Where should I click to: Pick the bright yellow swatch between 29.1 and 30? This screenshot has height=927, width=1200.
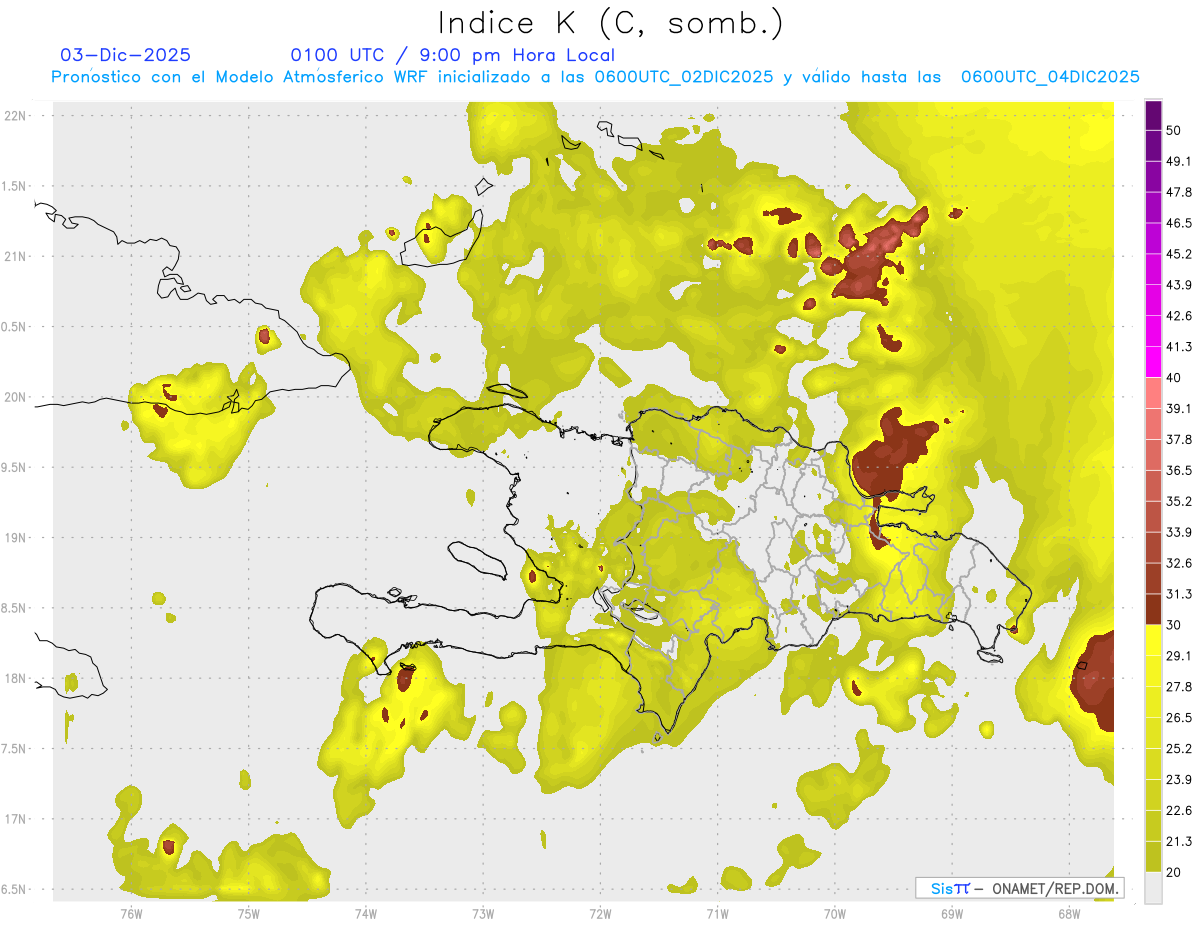(1153, 640)
